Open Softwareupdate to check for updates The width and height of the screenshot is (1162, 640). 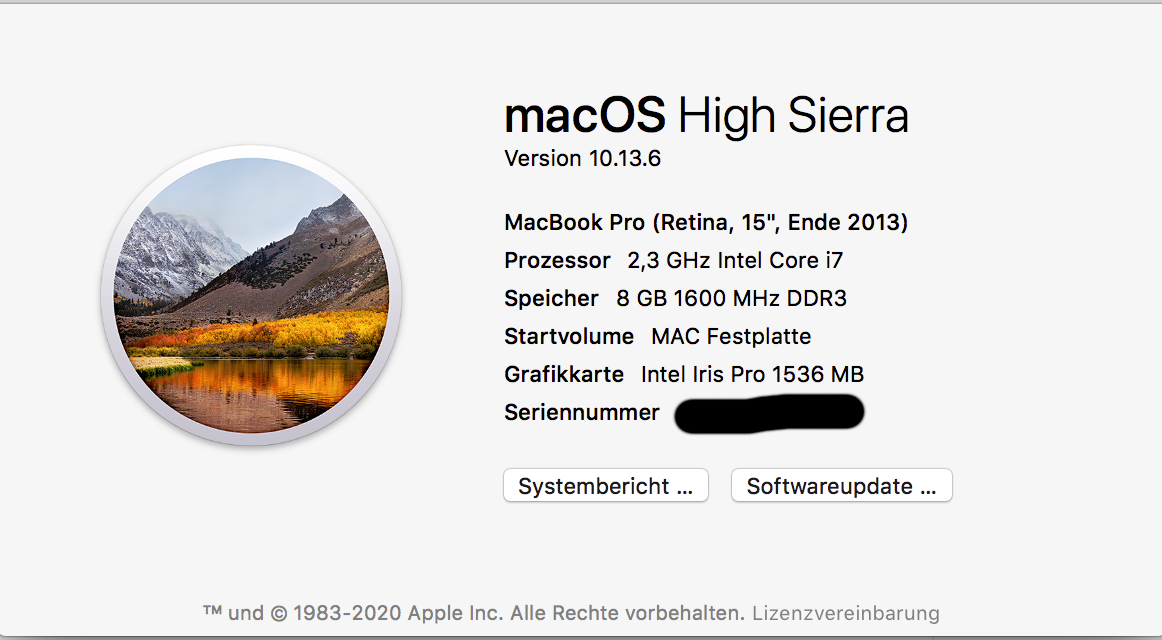(x=841, y=486)
